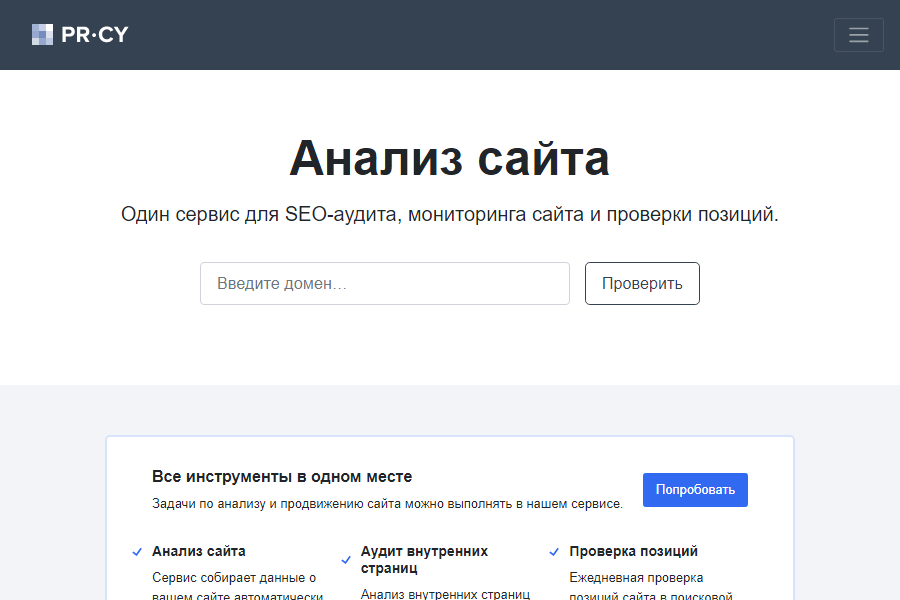Click the pixel-grid logo mark
Viewport: 900px width, 600px height.
42,34
